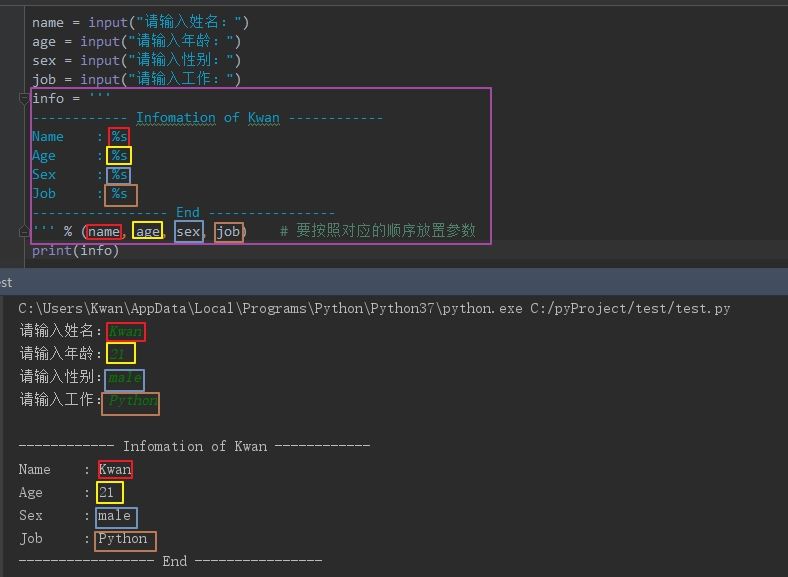
Task: Collapse the info string fold marker
Action: click(x=24, y=98)
